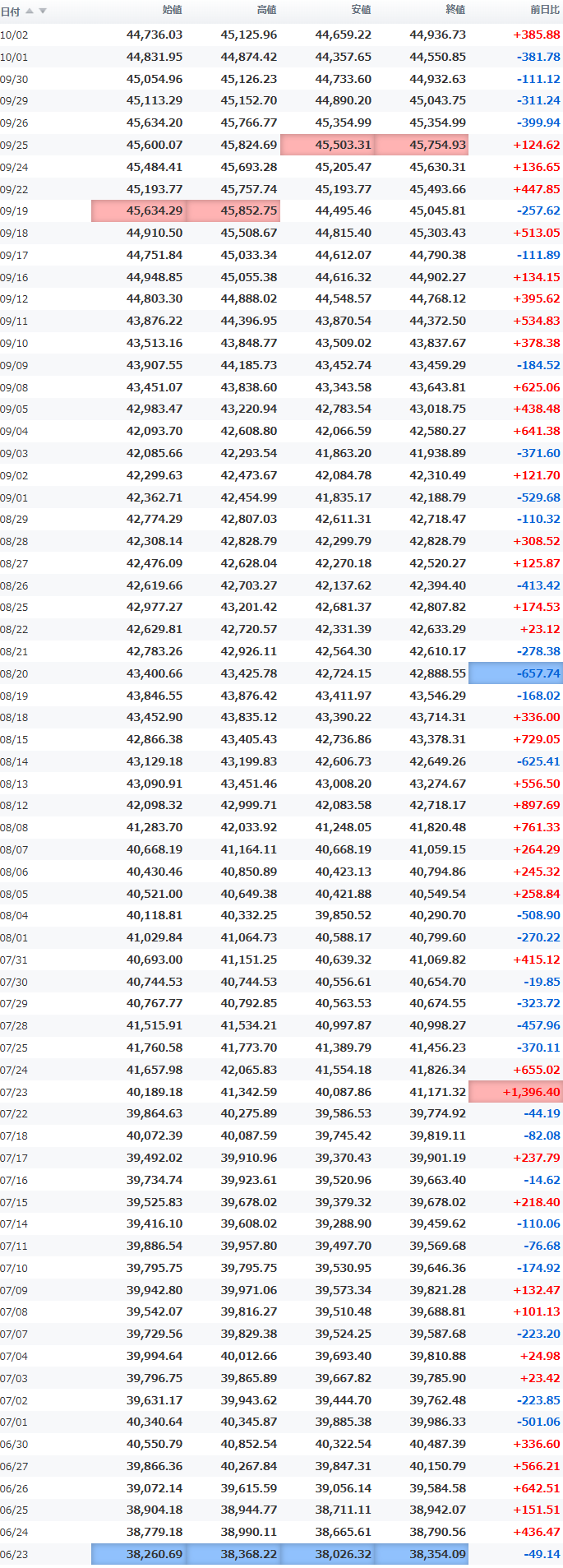Image resolution: width=563 pixels, height=1568 pixels.
Task: Click the 前日比 column header
Action: coord(545,10)
